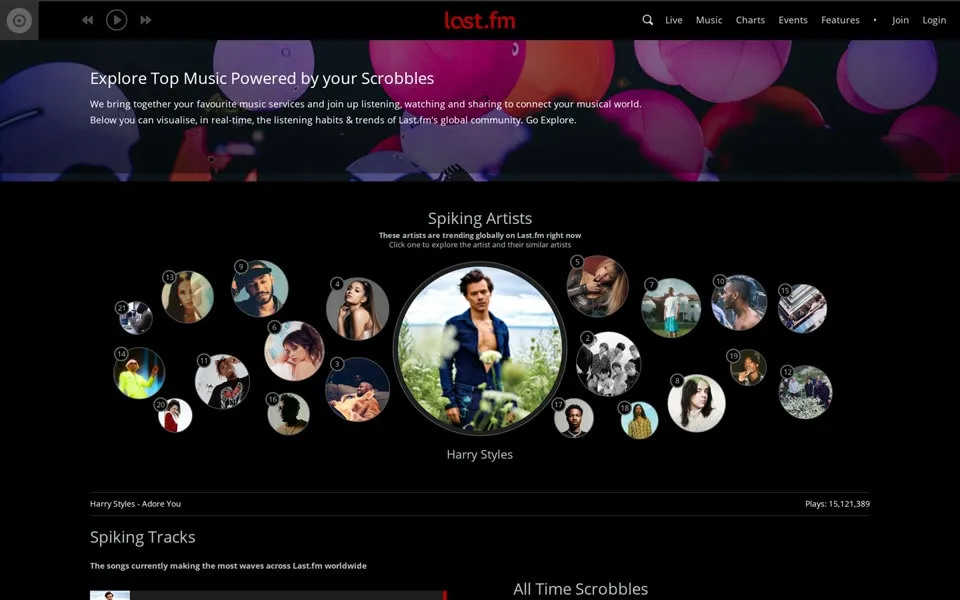Image resolution: width=960 pixels, height=600 pixels.
Task: Select artist bubble number 15
Action: click(x=802, y=309)
